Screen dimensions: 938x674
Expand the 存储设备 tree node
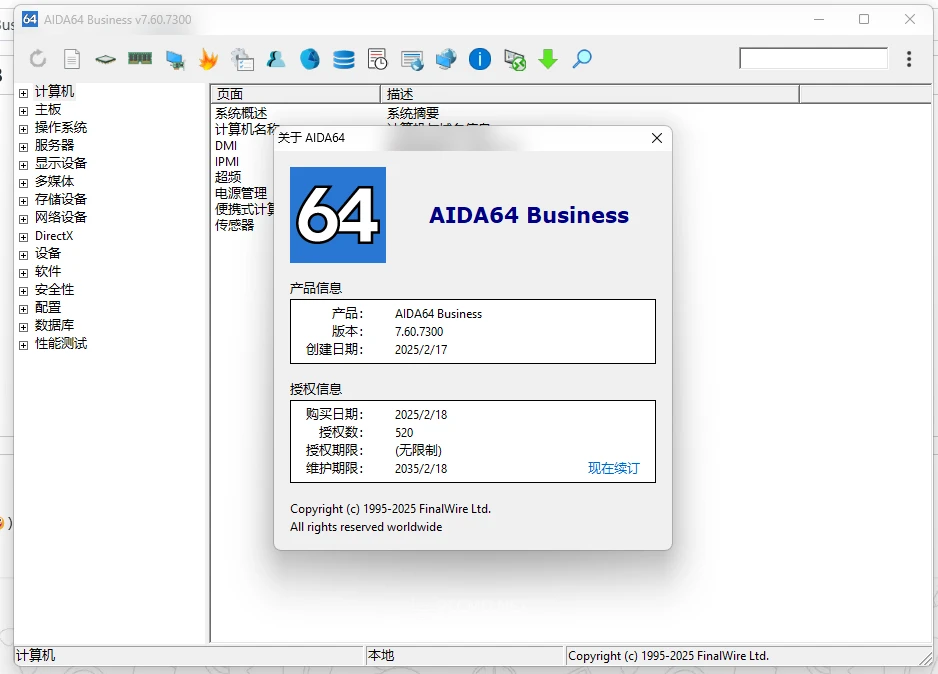click(23, 201)
